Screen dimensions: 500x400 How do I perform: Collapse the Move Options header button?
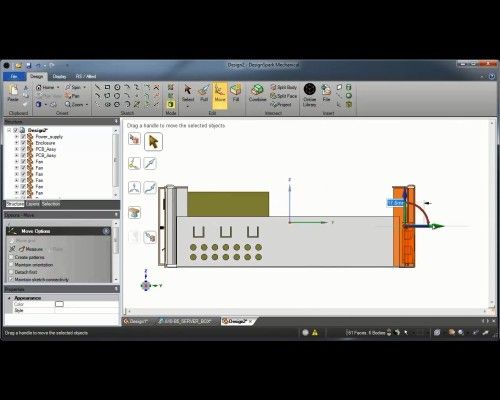tap(106, 231)
